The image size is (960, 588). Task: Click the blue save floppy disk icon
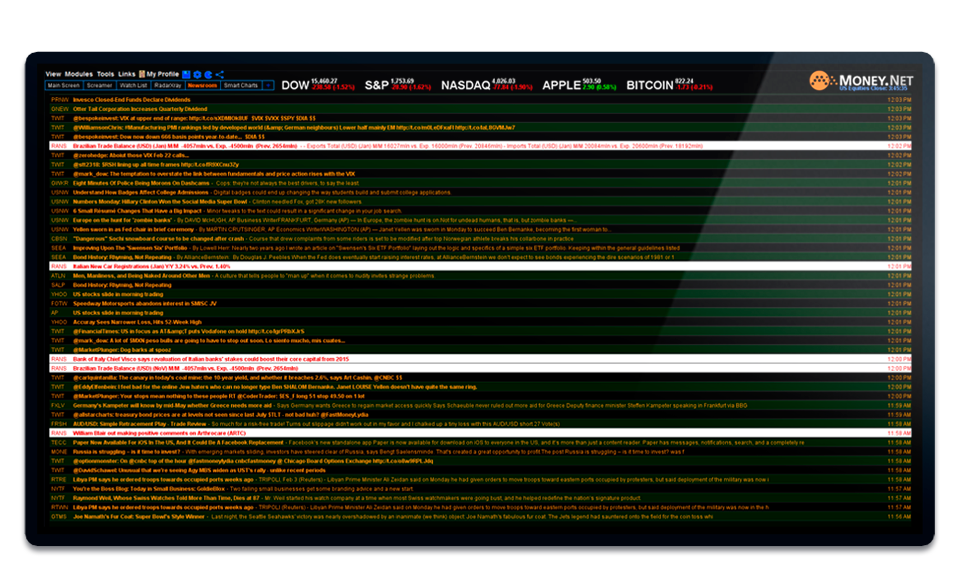(186, 74)
